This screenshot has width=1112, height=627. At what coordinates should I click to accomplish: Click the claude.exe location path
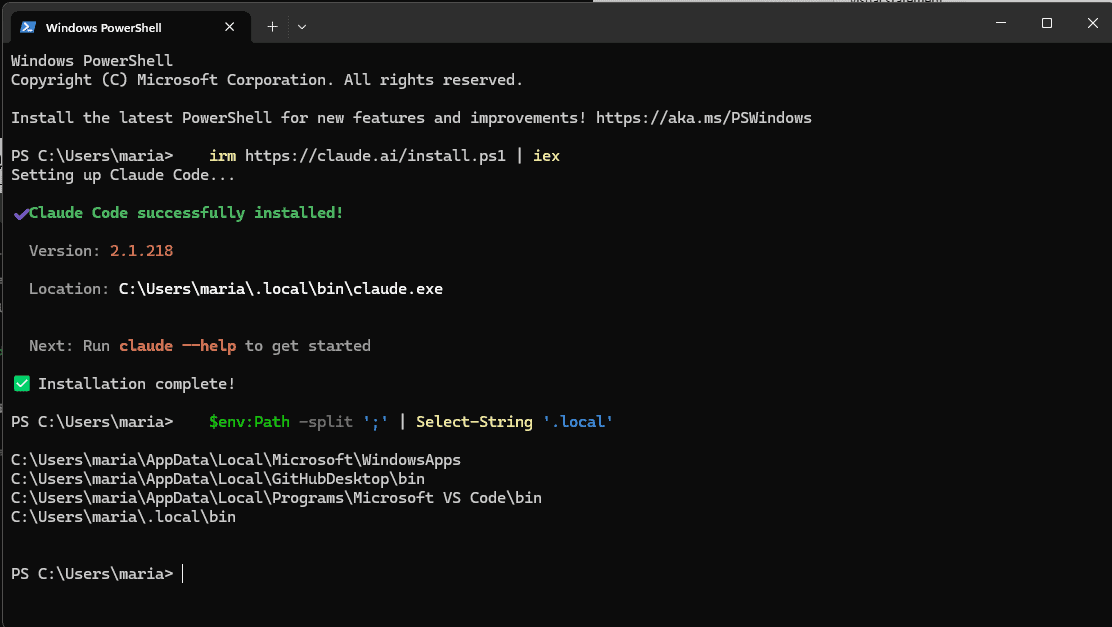(281, 289)
